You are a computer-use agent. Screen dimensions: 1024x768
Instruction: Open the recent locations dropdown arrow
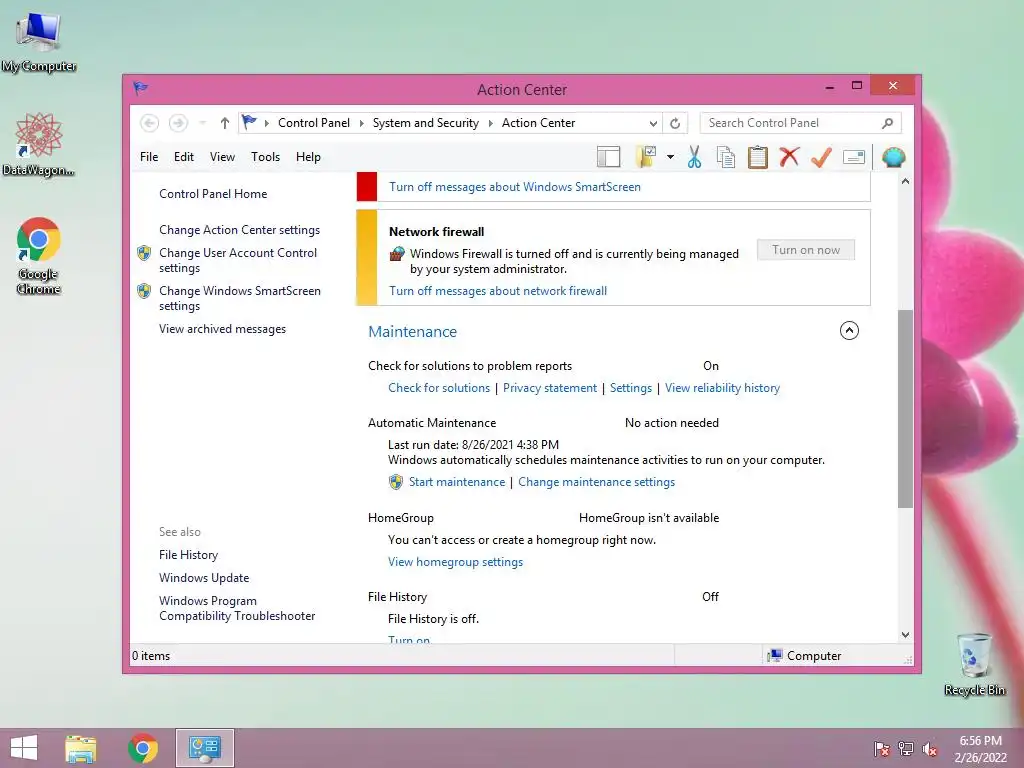click(x=202, y=123)
